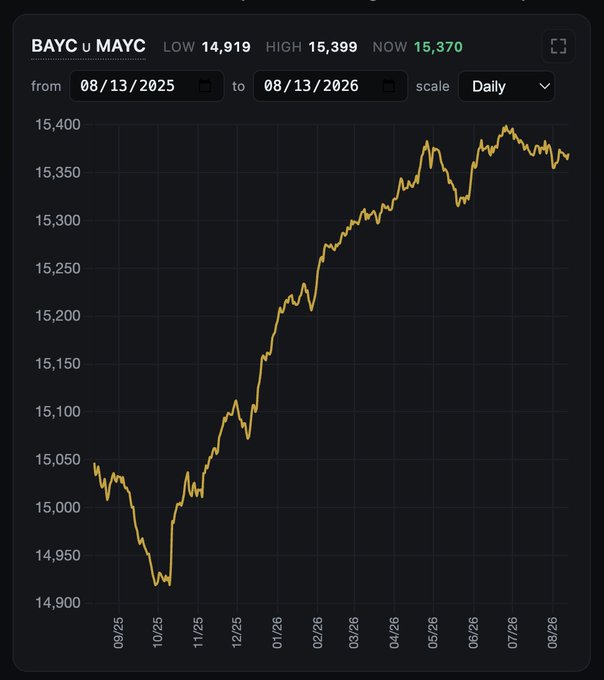Screen dimensions: 604x680
Task: Click the 01/26 x-axis label
Action: (277, 633)
